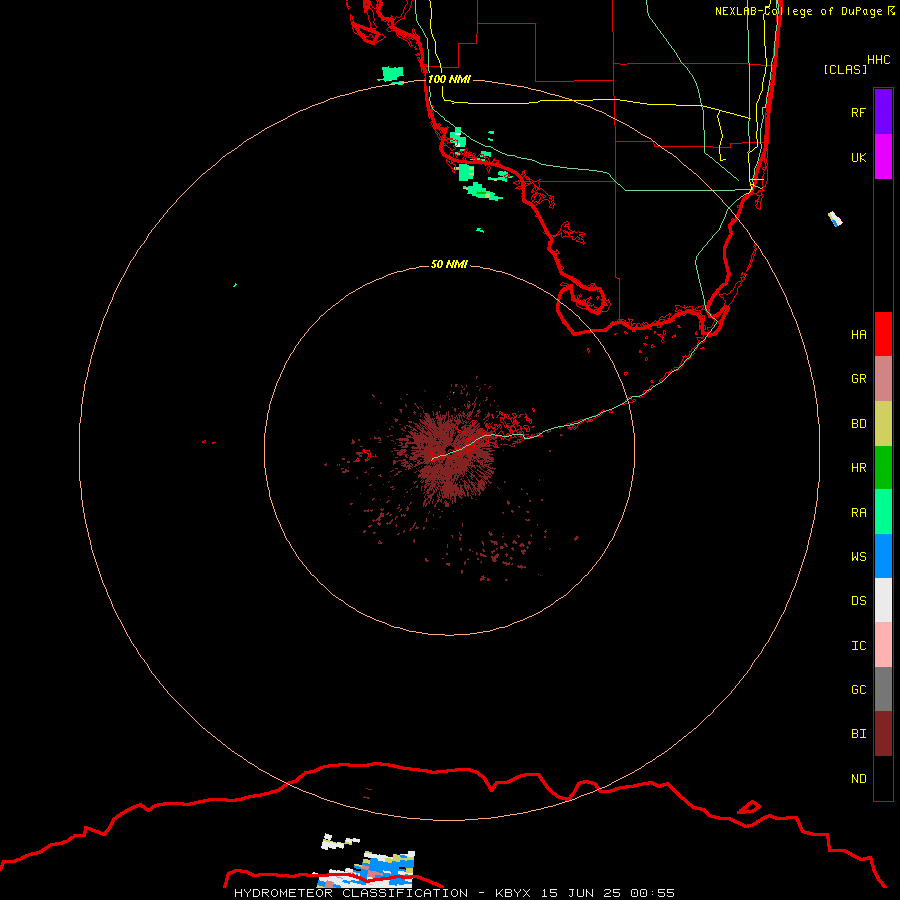Image resolution: width=900 pixels, height=900 pixels.
Task: Click the 'DS' legend label
Action: [x=859, y=600]
